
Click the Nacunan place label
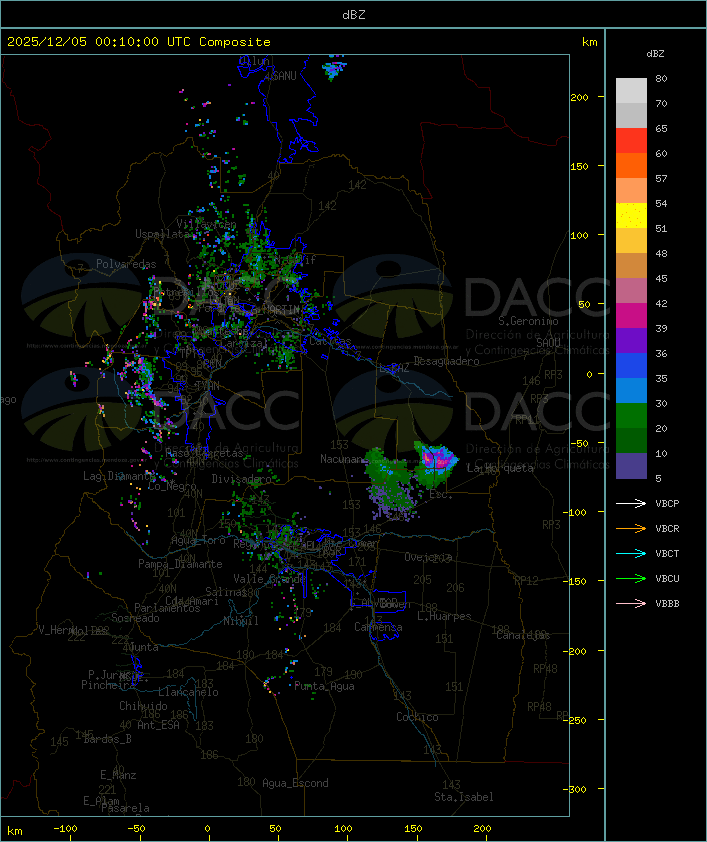tap(342, 459)
